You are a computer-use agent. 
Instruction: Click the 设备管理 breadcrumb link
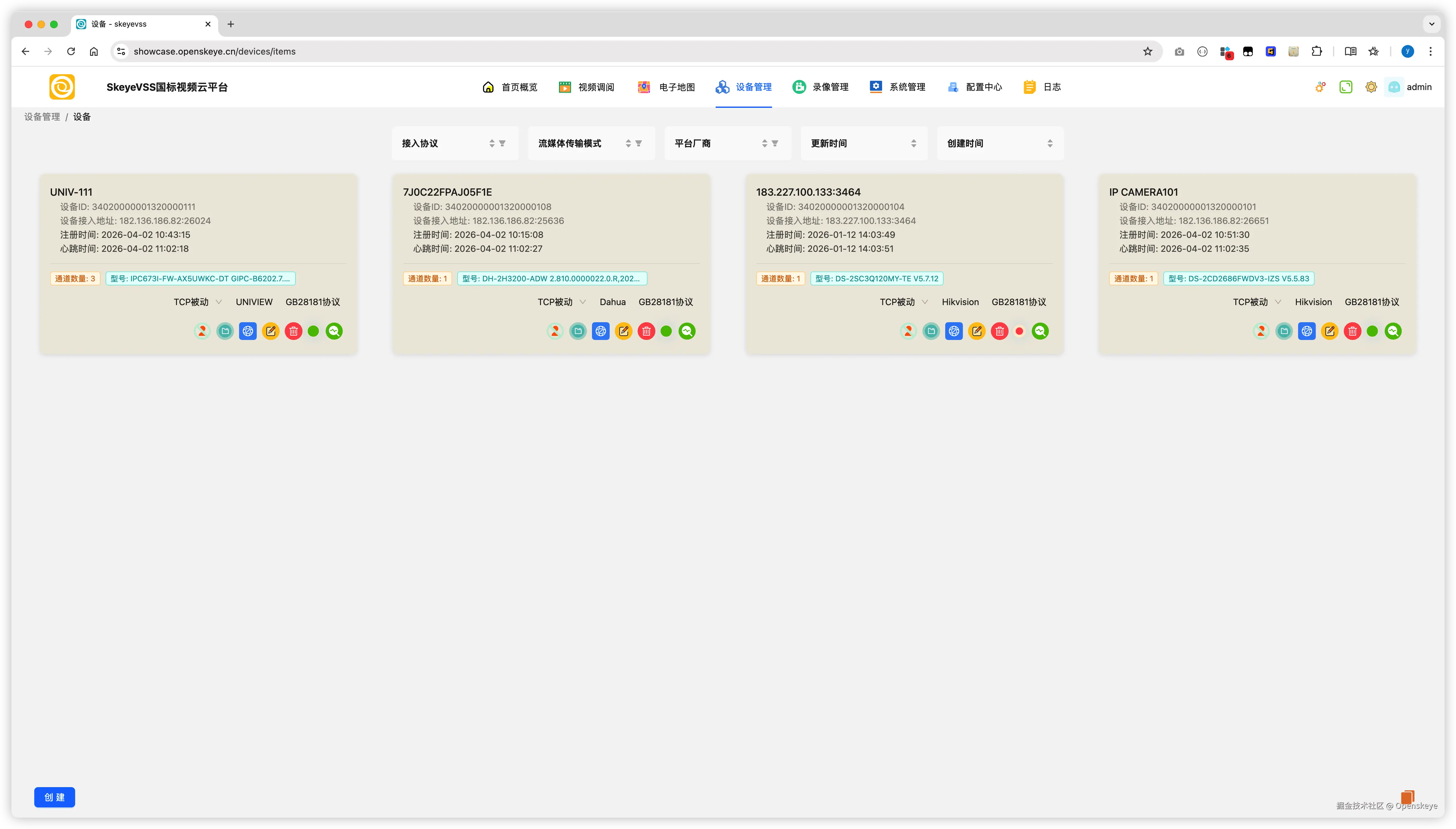(x=42, y=117)
